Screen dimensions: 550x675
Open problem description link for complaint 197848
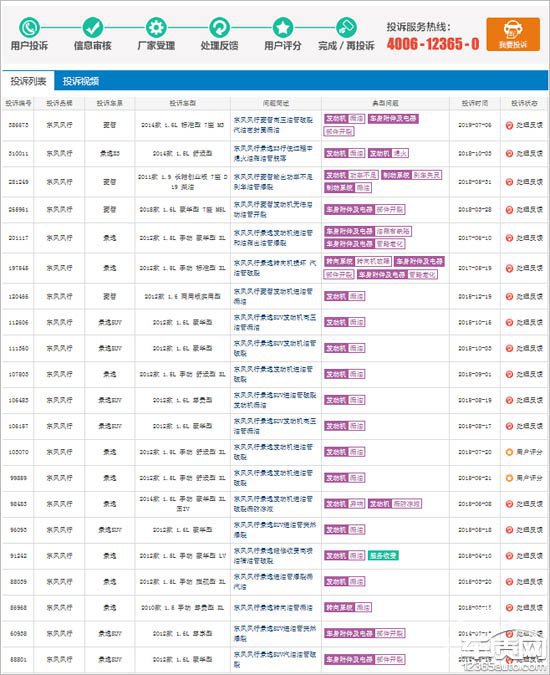coord(275,268)
